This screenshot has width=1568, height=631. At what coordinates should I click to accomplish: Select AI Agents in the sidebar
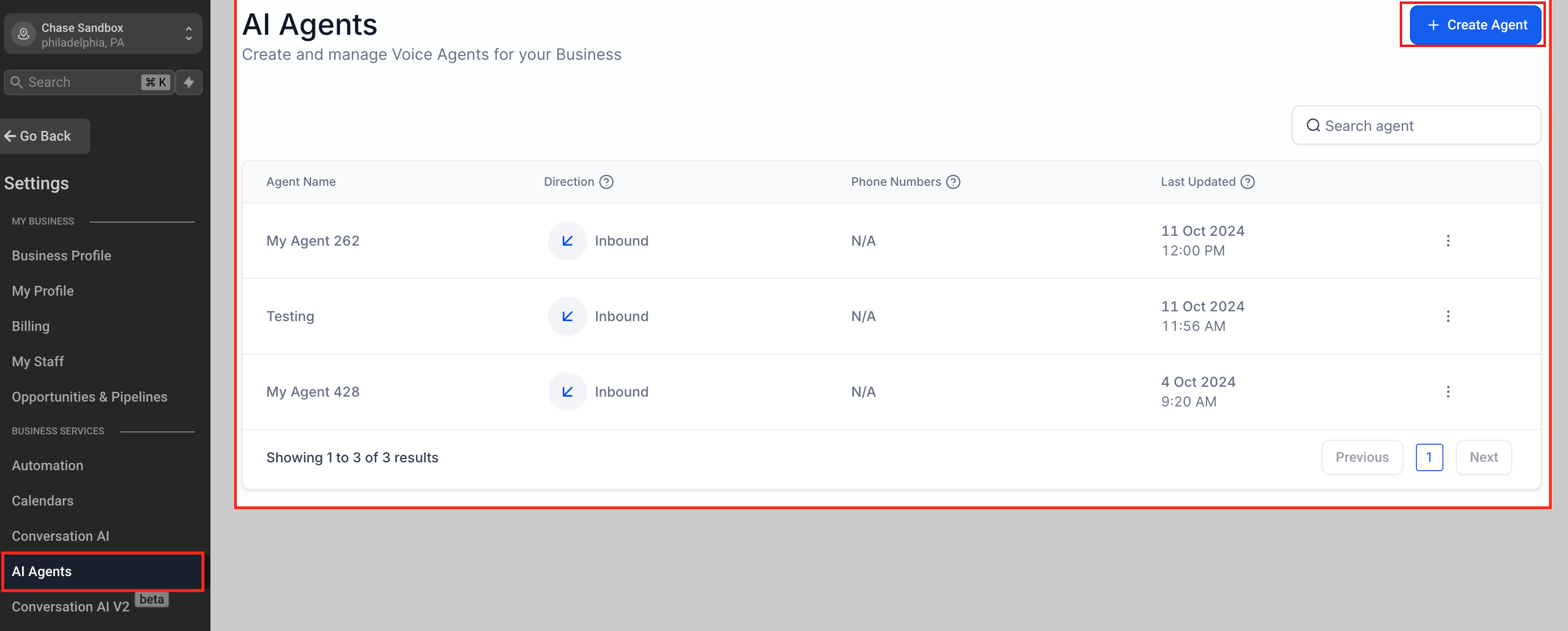[103, 571]
